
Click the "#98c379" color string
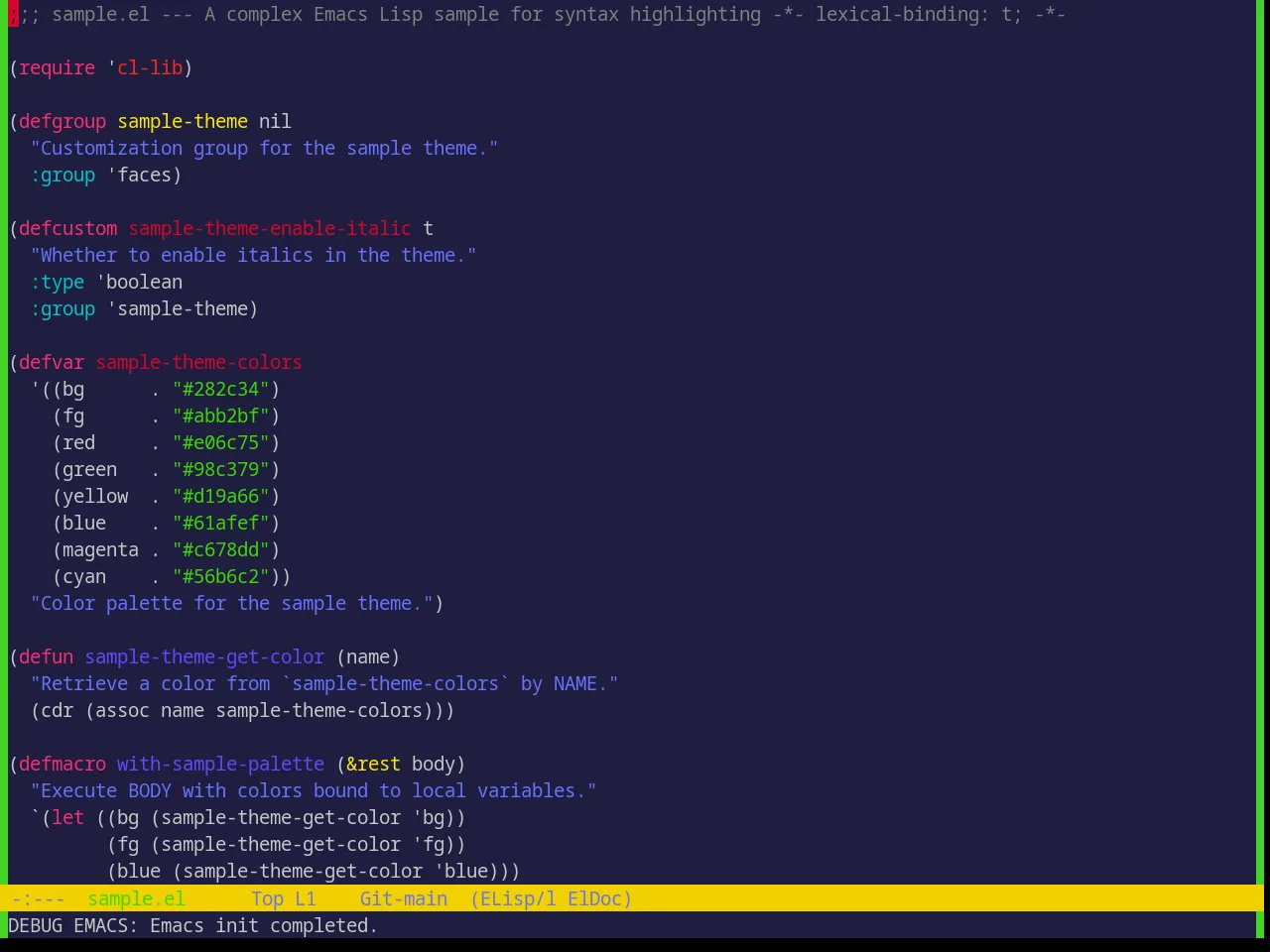click(x=221, y=469)
